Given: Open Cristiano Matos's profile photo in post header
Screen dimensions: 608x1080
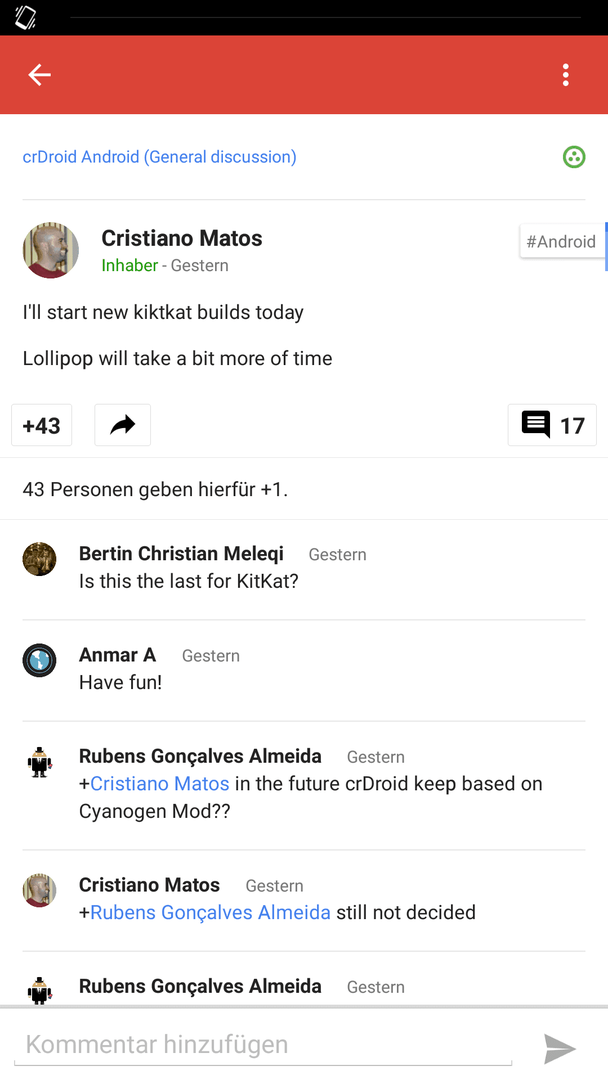Looking at the screenshot, I should [x=50, y=250].
